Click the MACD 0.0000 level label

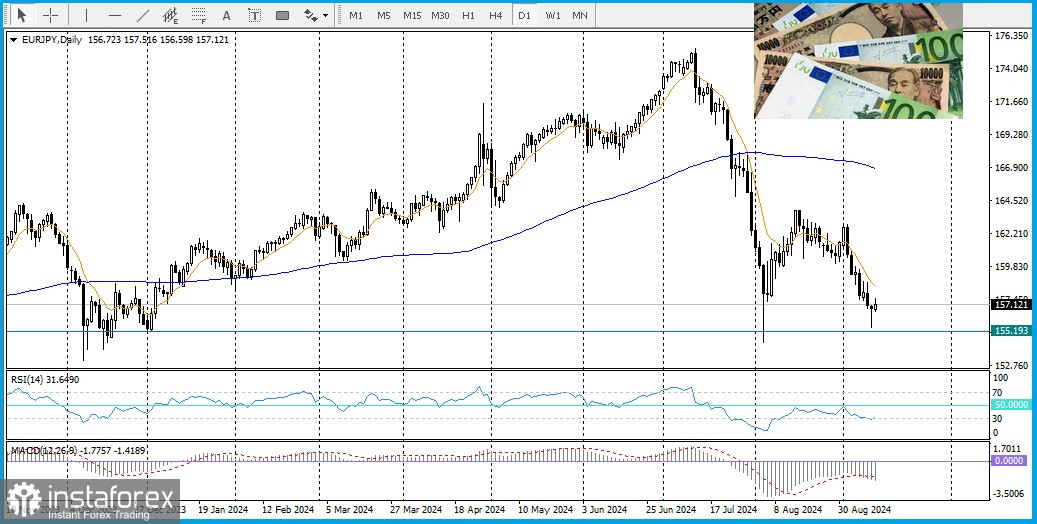[x=1011, y=460]
